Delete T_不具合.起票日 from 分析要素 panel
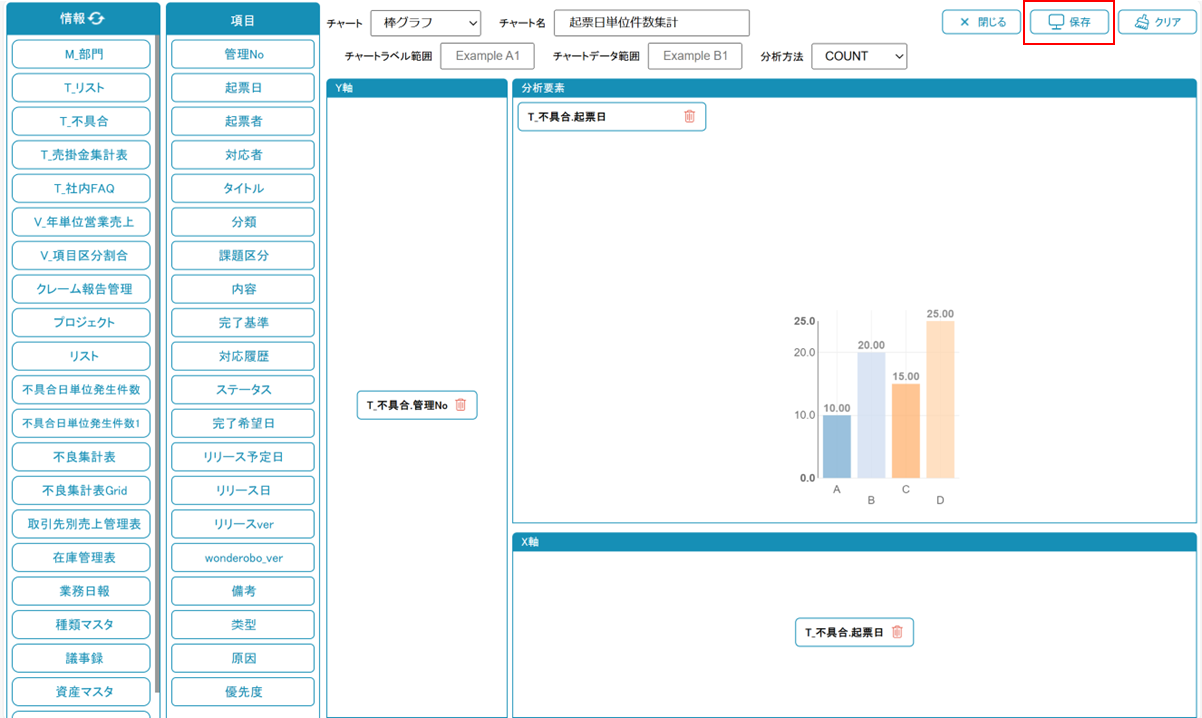Screen dimensions: 1202x718 689,117
